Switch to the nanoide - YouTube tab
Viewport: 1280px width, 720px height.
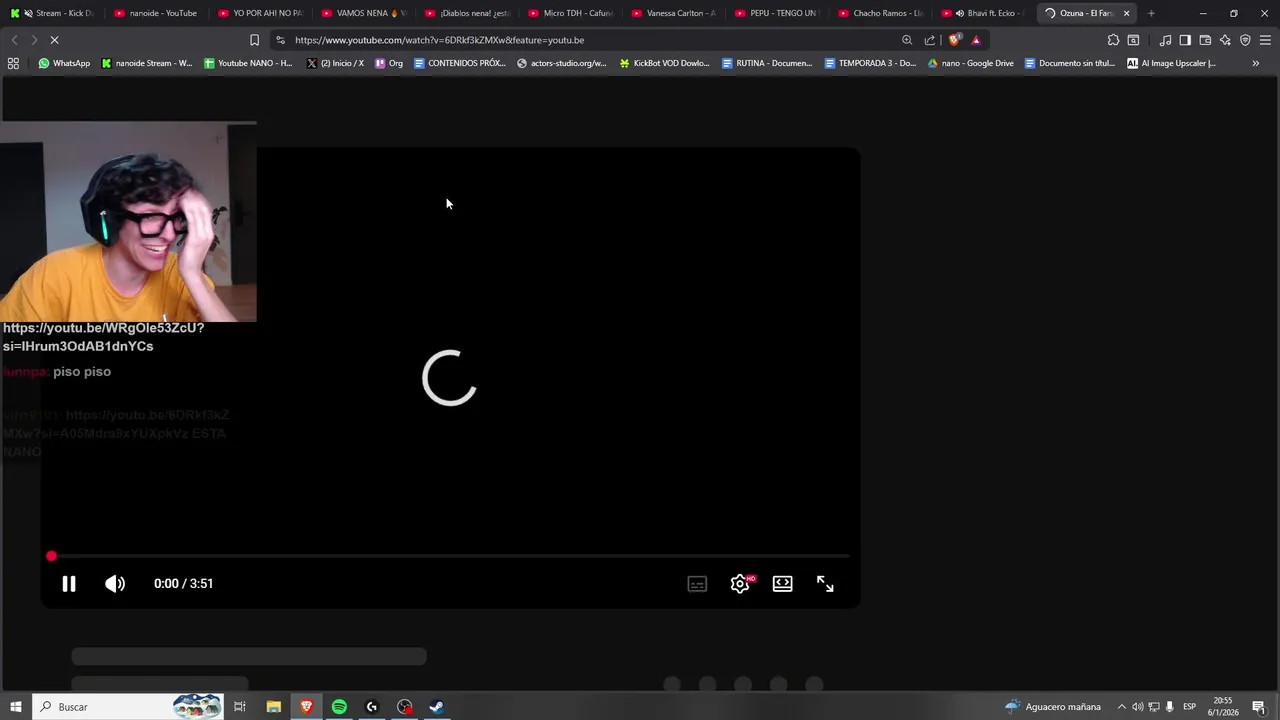pyautogui.click(x=155, y=13)
